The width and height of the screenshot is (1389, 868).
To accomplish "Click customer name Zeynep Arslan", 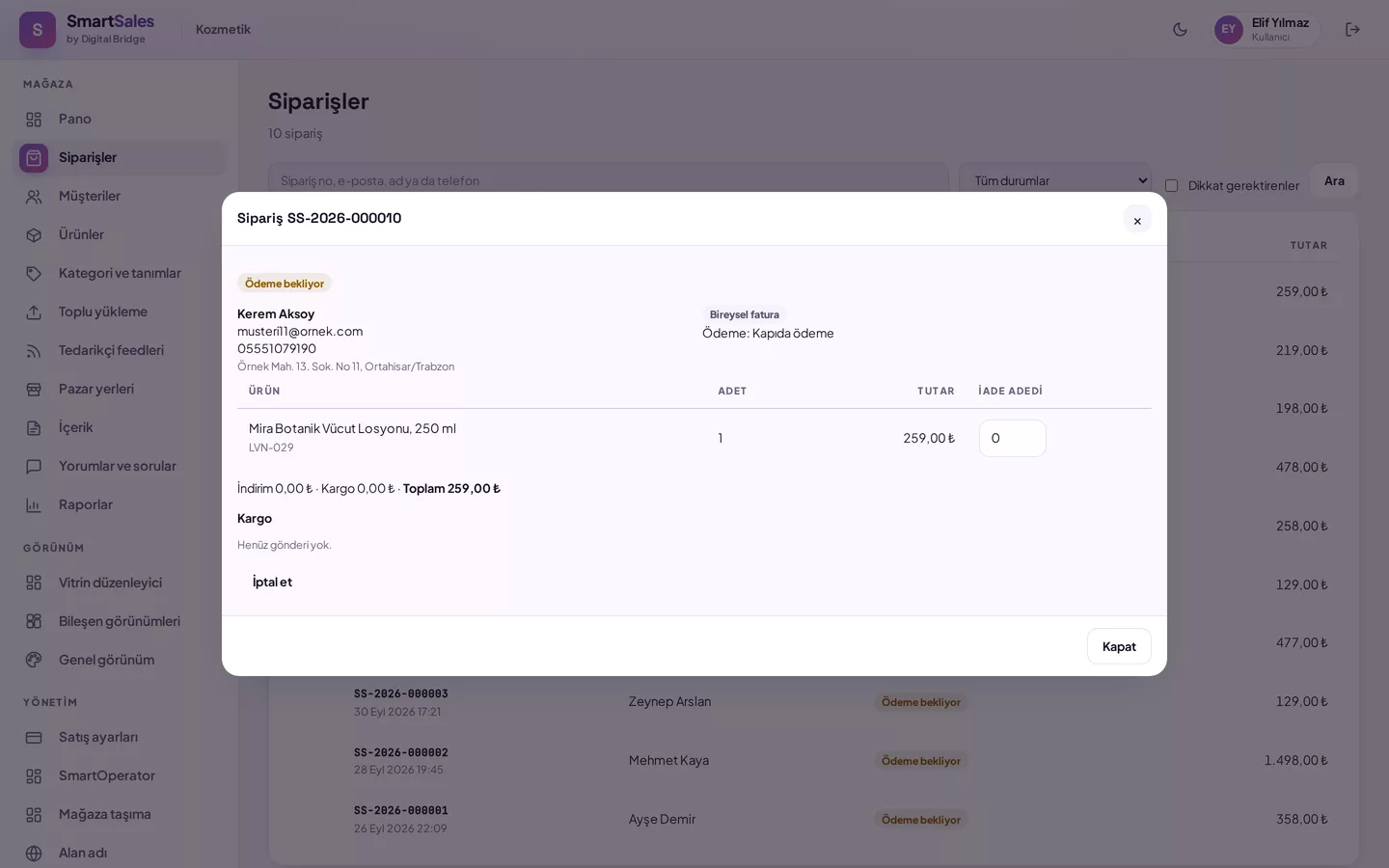I will click(669, 701).
